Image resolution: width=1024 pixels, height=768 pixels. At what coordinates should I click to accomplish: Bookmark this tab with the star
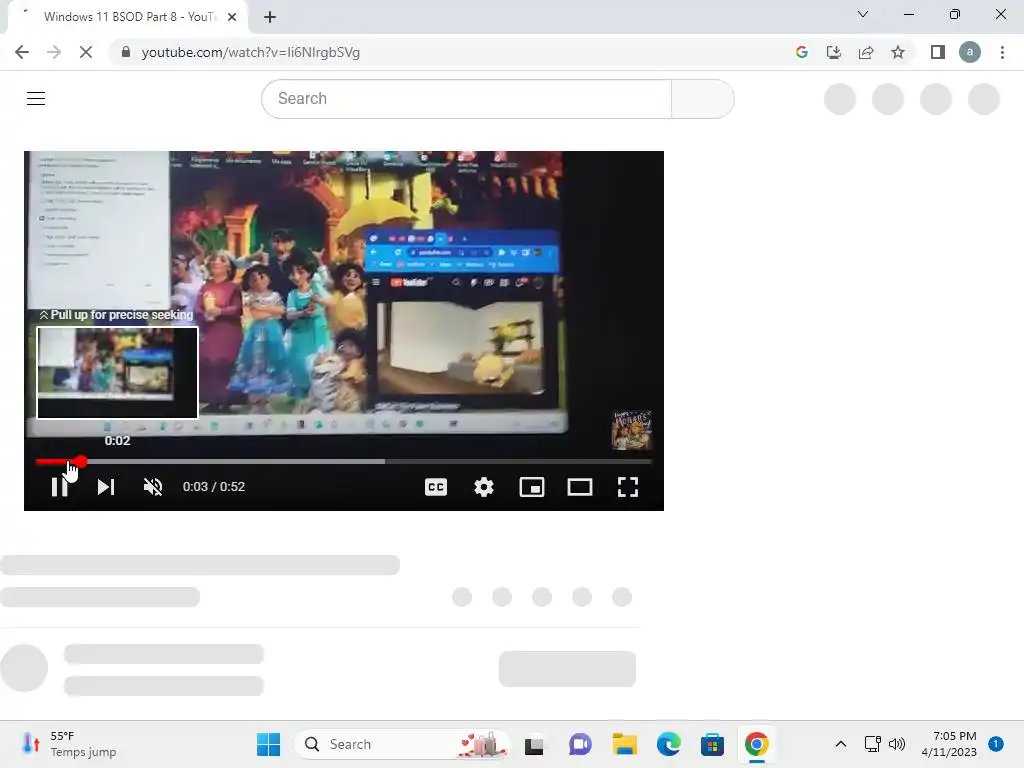pos(898,52)
